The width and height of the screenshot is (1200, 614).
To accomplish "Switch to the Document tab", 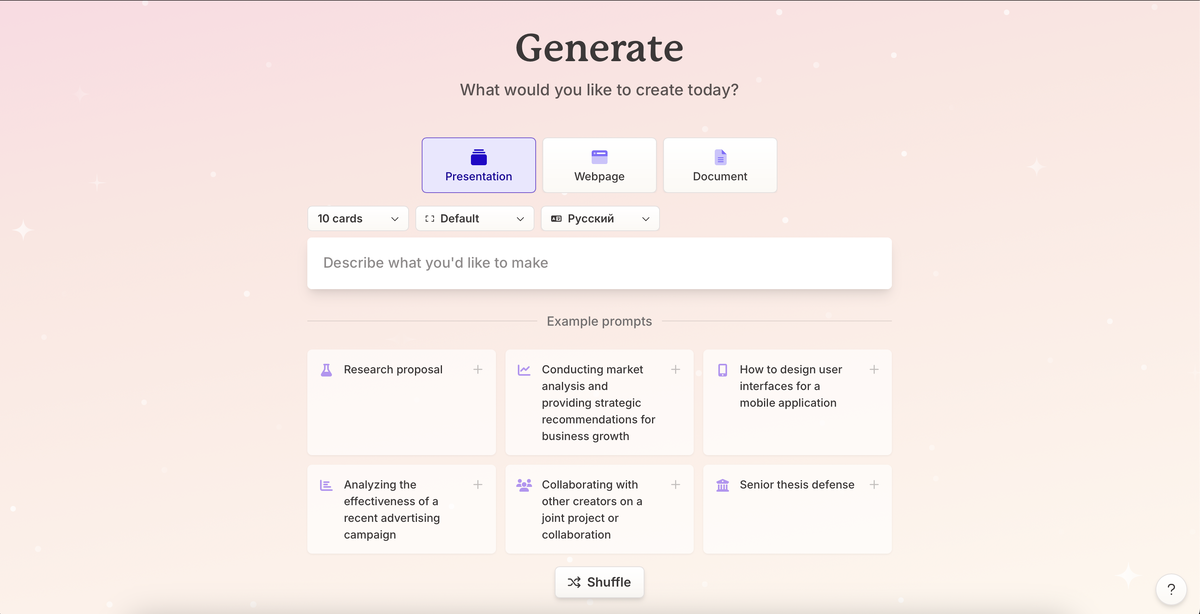I will click(x=720, y=165).
